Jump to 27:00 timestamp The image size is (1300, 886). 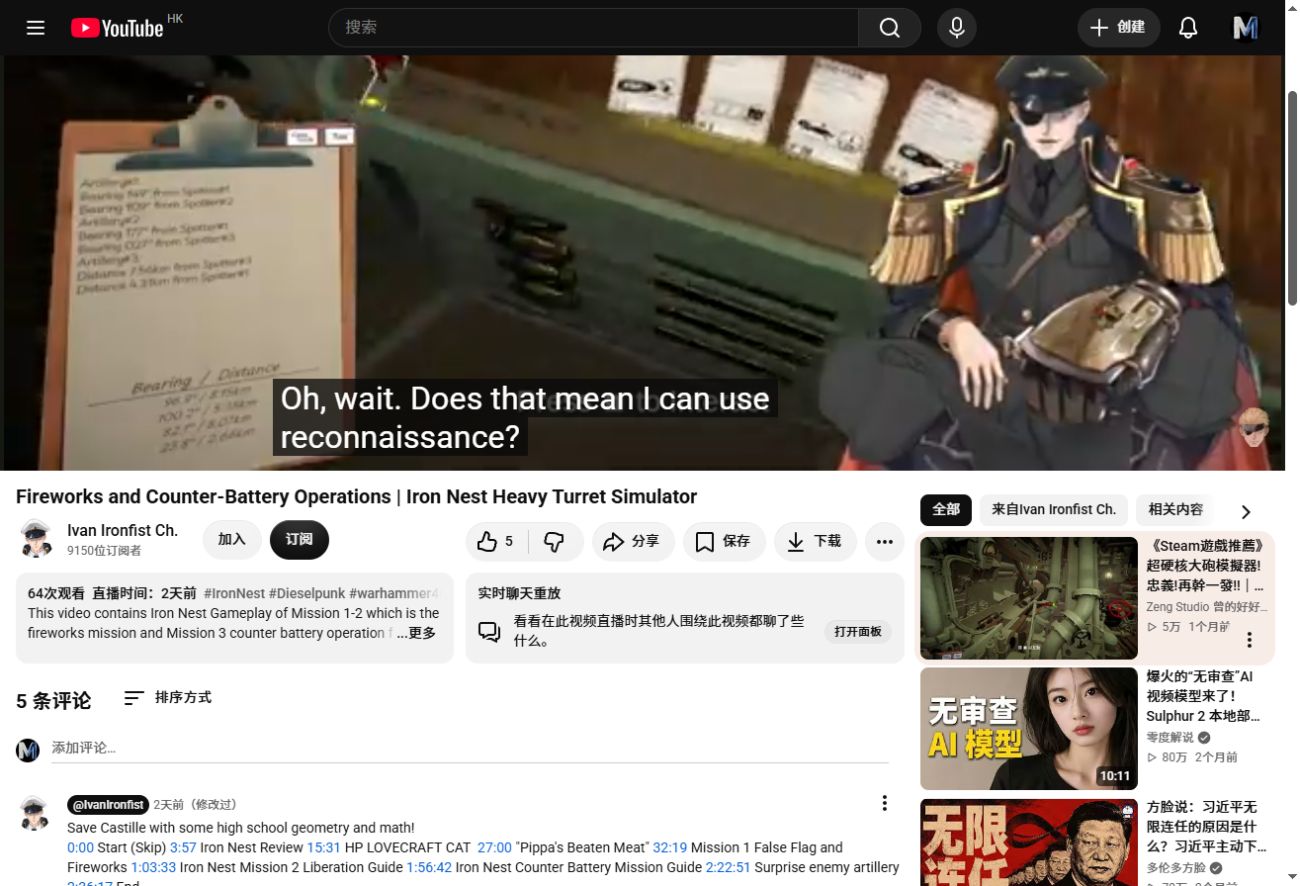(x=494, y=847)
